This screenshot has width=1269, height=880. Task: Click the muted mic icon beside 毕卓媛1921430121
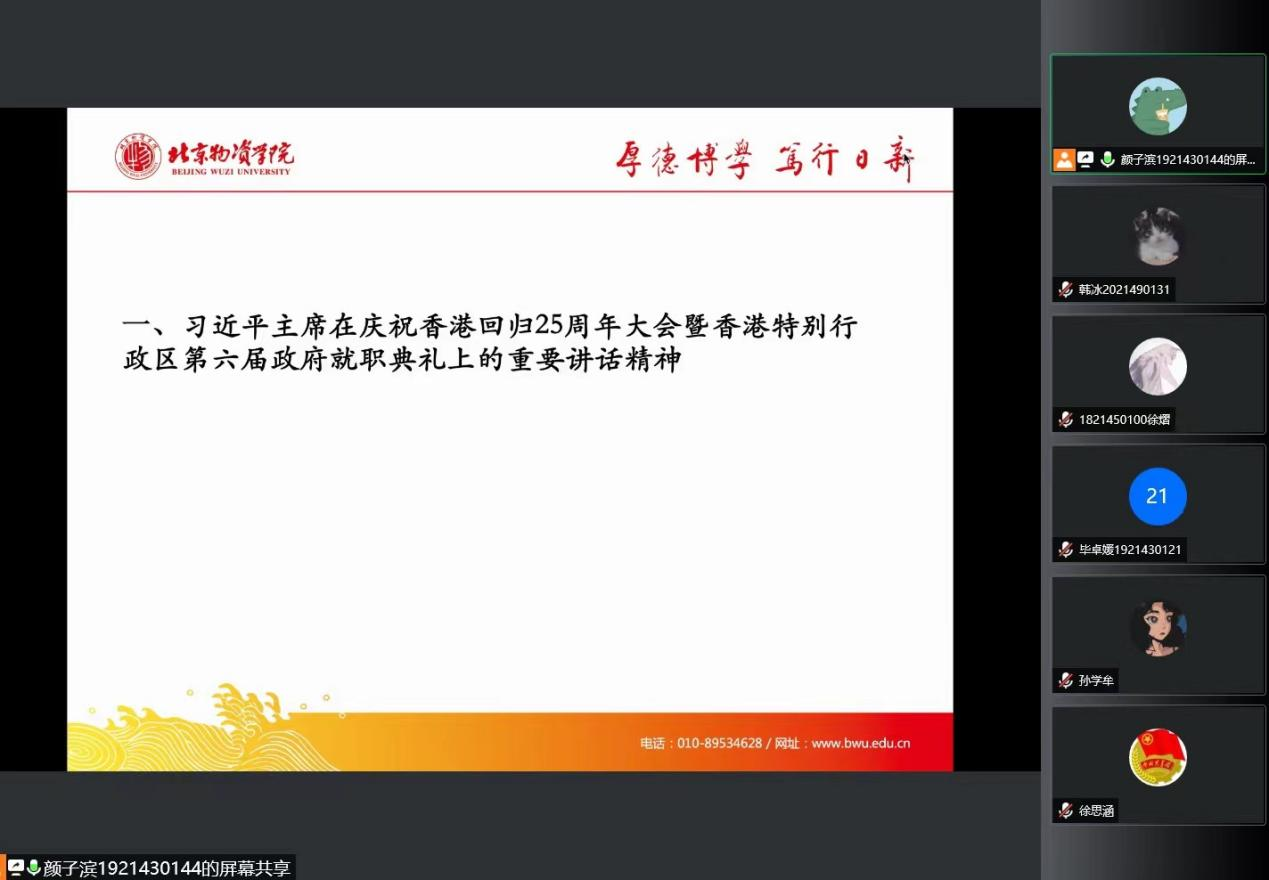1066,550
